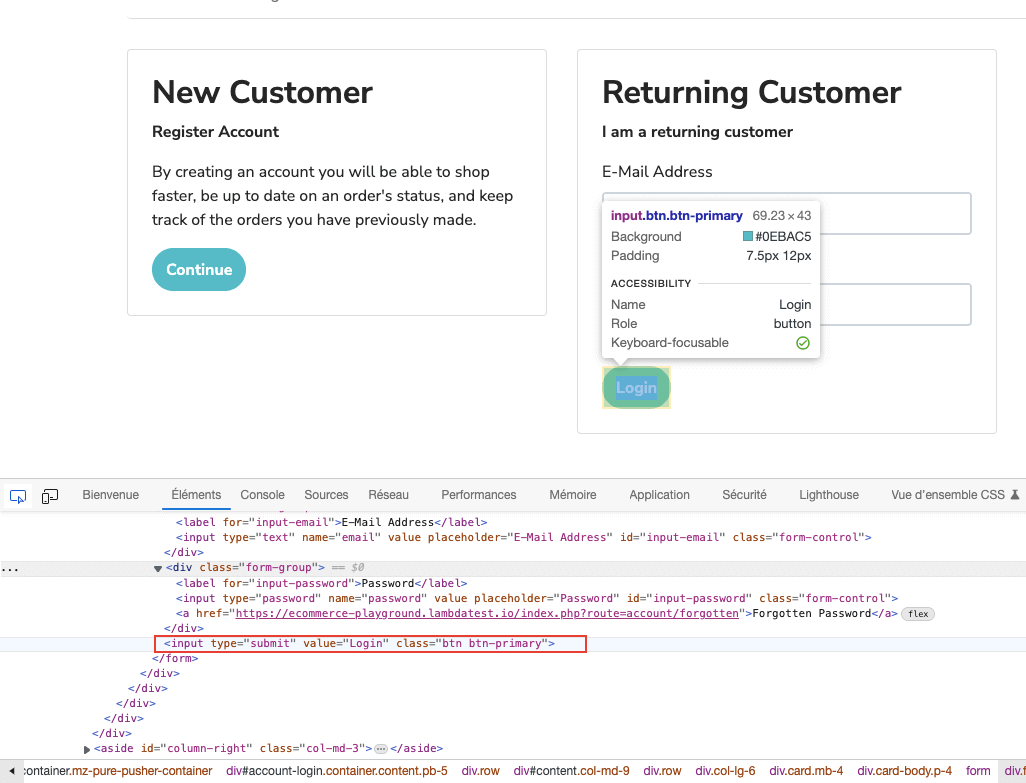Click the Continue button
This screenshot has width=1026, height=783.
(199, 270)
